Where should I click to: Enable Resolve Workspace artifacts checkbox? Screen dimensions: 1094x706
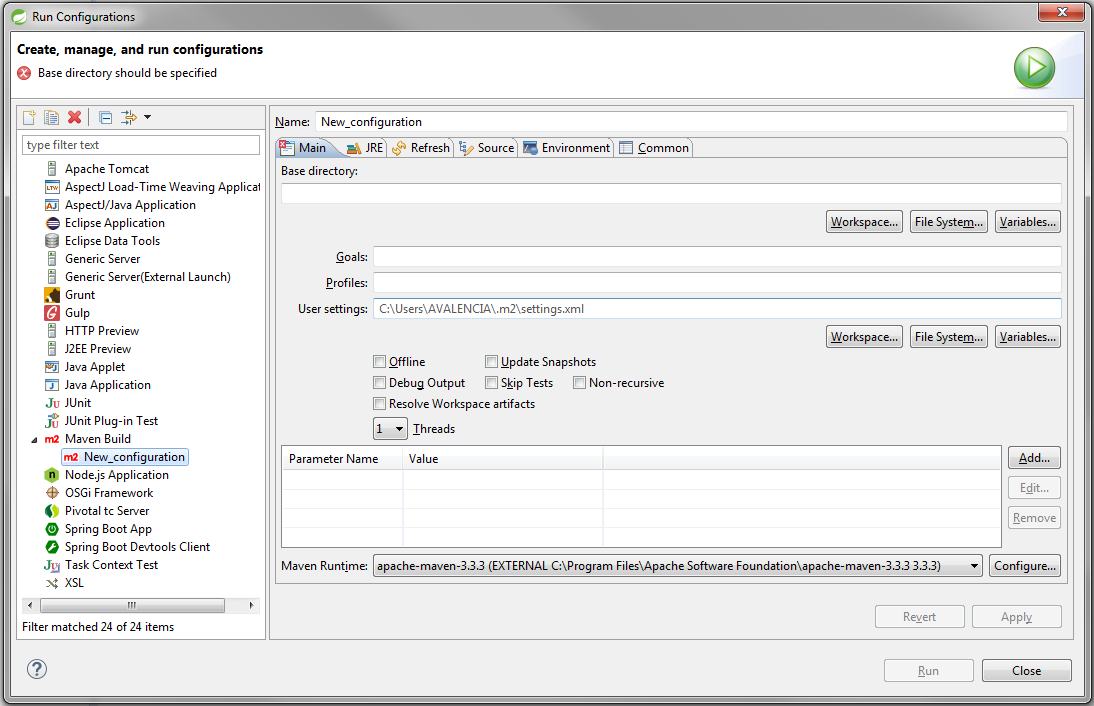pos(380,403)
